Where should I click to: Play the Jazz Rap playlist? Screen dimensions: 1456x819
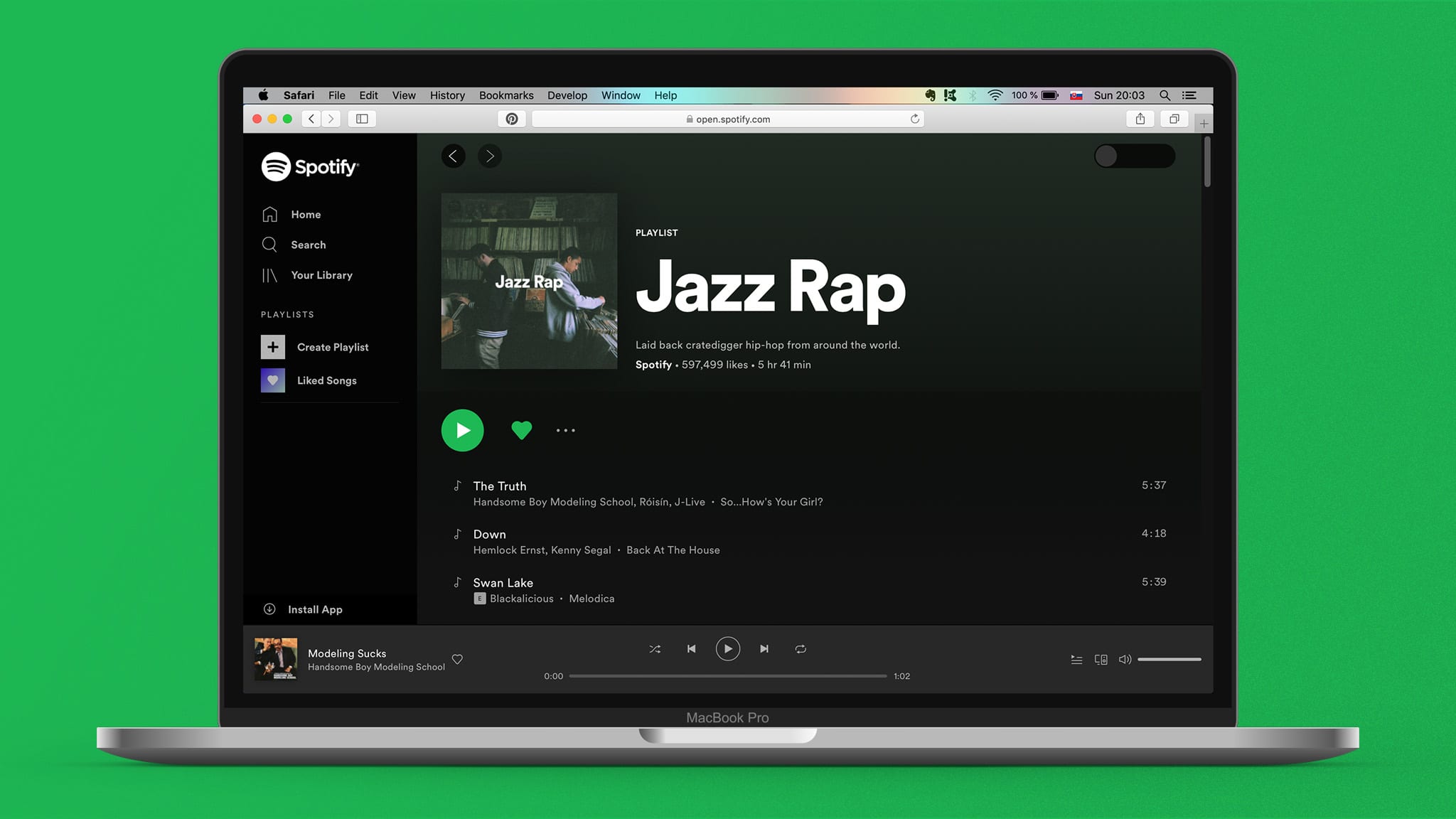pyautogui.click(x=462, y=430)
